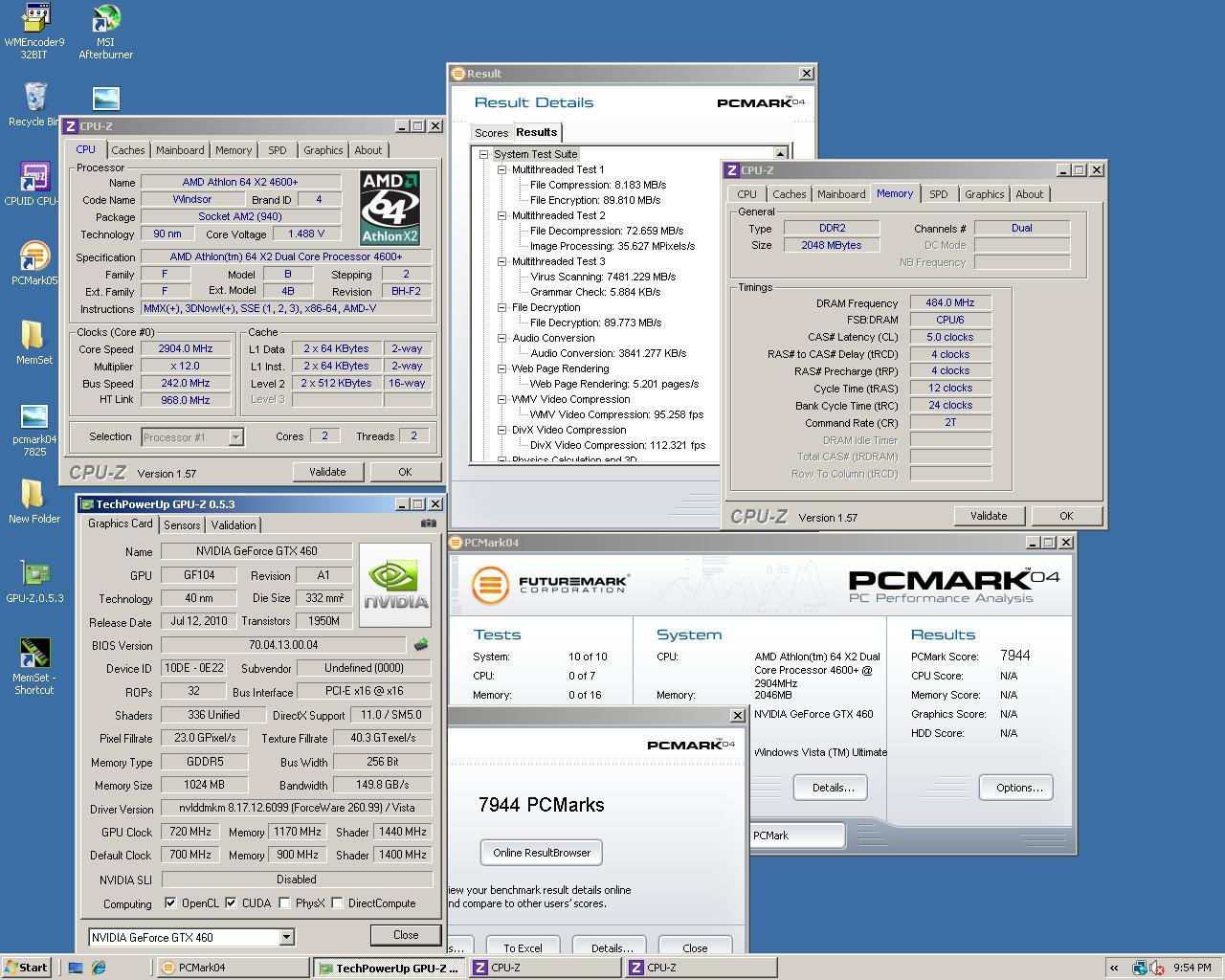
Task: Open the Processor #1 selection dropdown
Action: click(235, 437)
